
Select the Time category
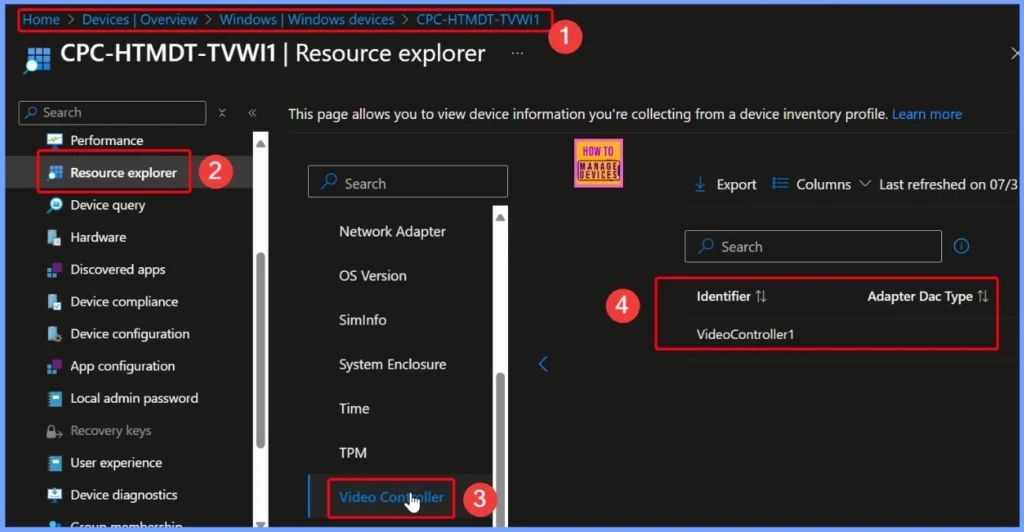coord(354,409)
